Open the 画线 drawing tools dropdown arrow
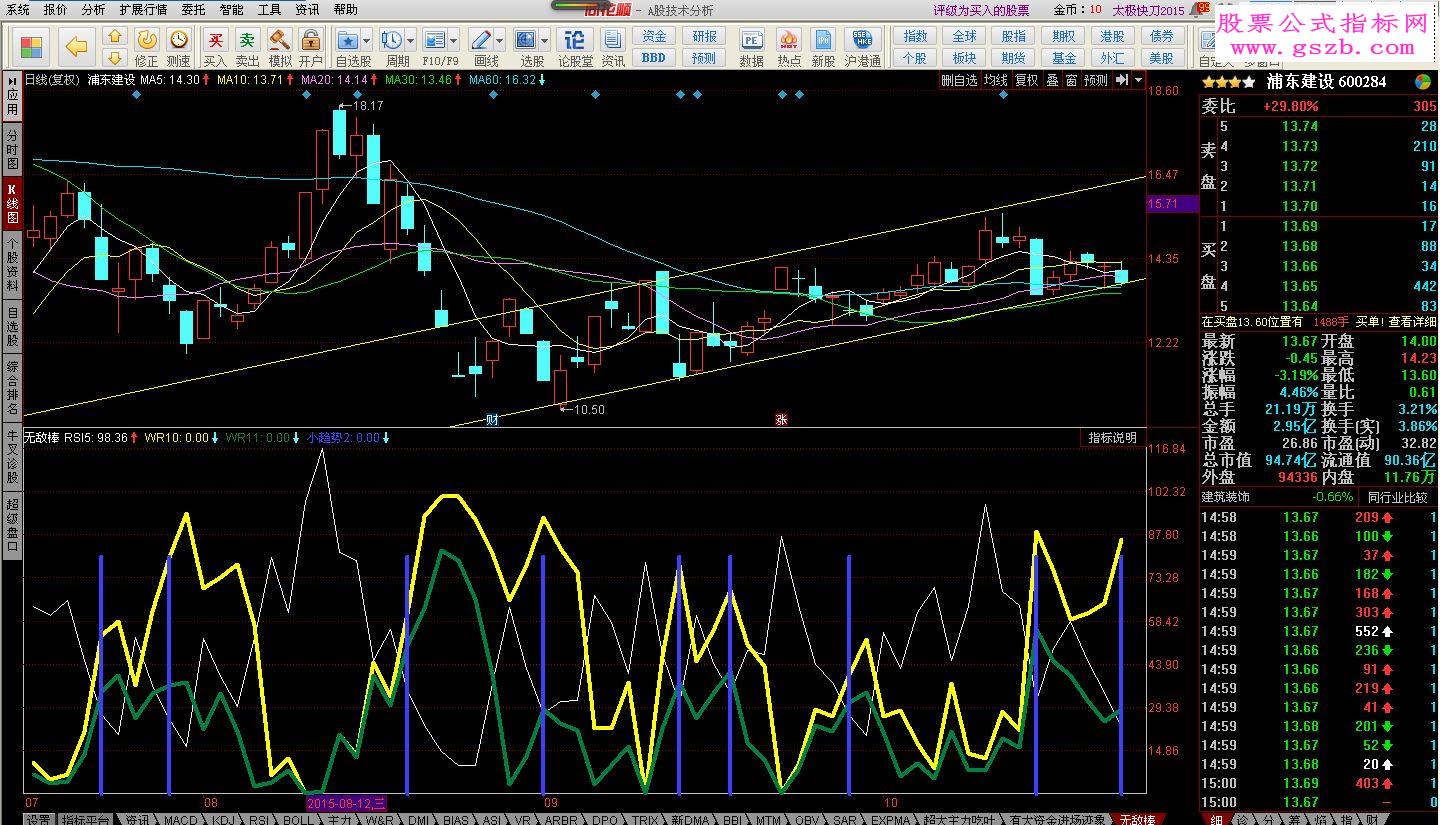1440x825 pixels. (x=499, y=41)
